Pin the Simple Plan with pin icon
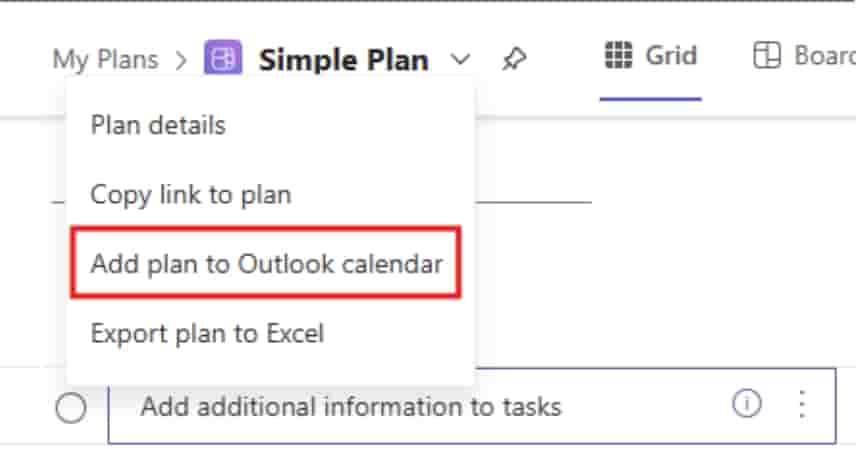 pyautogui.click(x=513, y=59)
